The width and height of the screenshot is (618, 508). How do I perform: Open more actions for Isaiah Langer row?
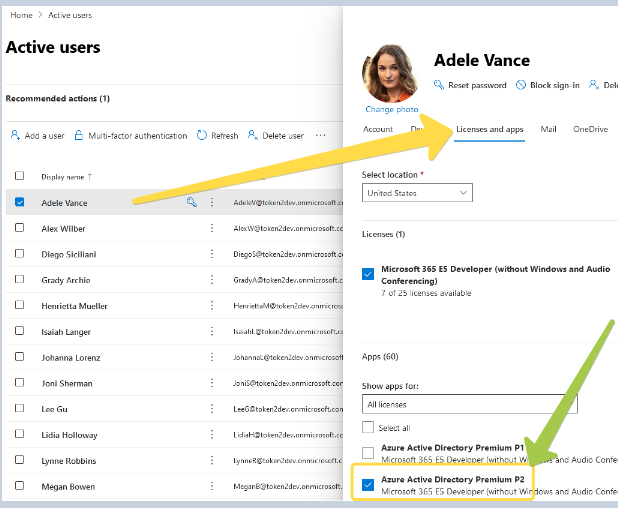[x=212, y=331]
